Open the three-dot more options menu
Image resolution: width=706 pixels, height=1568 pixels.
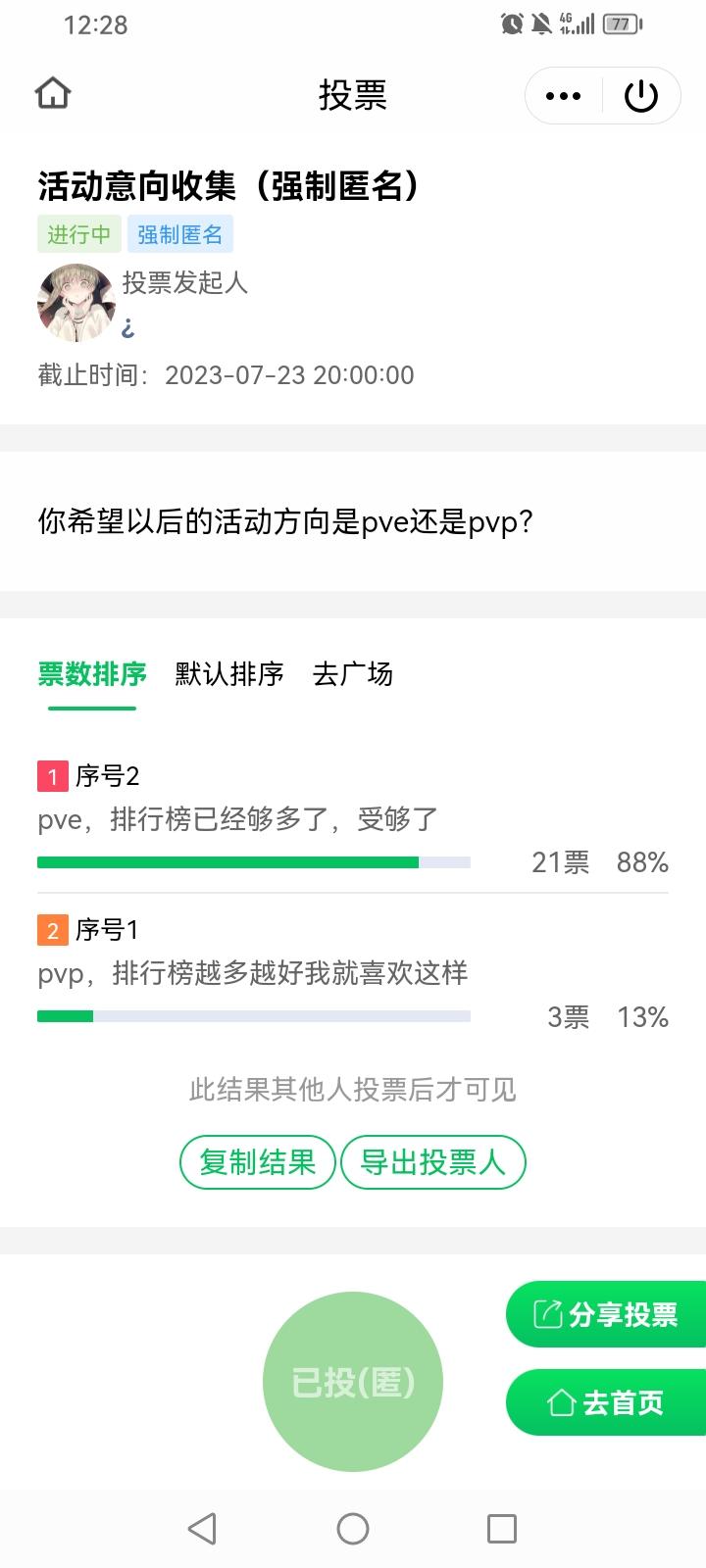click(x=563, y=96)
